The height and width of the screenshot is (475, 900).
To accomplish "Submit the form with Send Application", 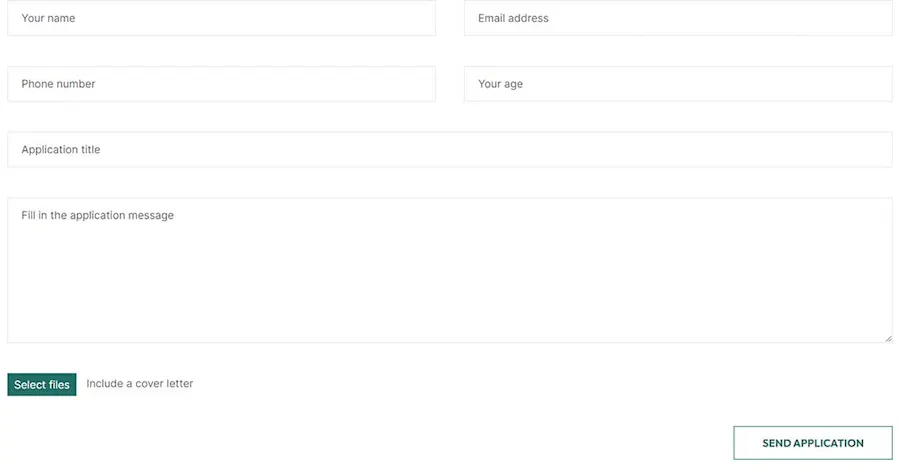I will coord(812,443).
